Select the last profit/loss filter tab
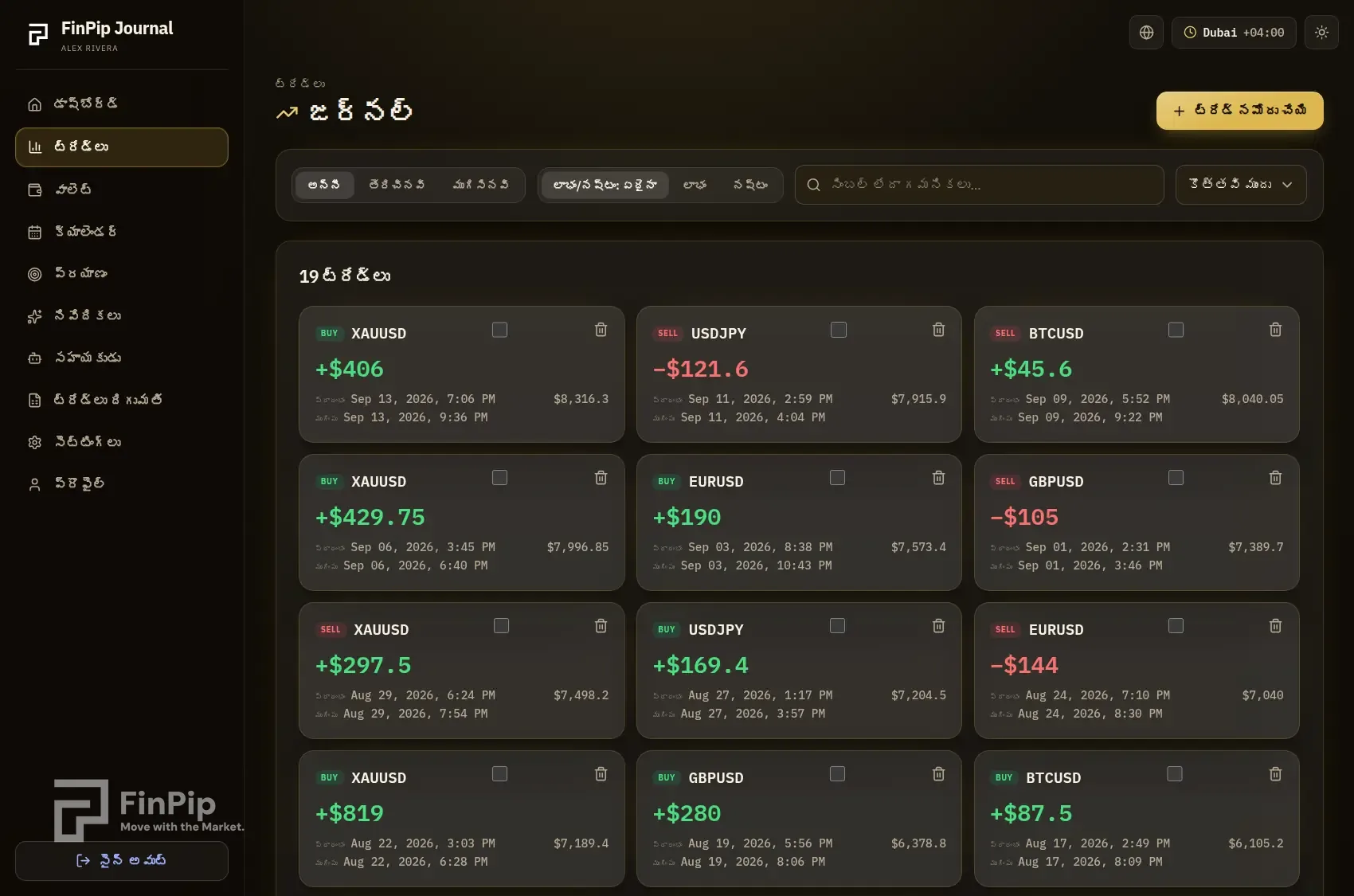Viewport: 1354px width, 896px height. pyautogui.click(x=750, y=185)
